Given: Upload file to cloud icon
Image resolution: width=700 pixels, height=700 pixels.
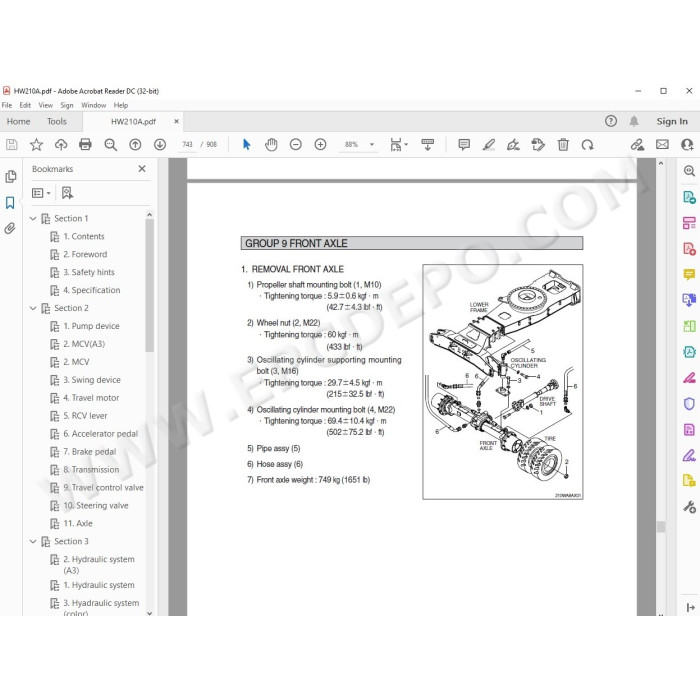Looking at the screenshot, I should [61, 145].
